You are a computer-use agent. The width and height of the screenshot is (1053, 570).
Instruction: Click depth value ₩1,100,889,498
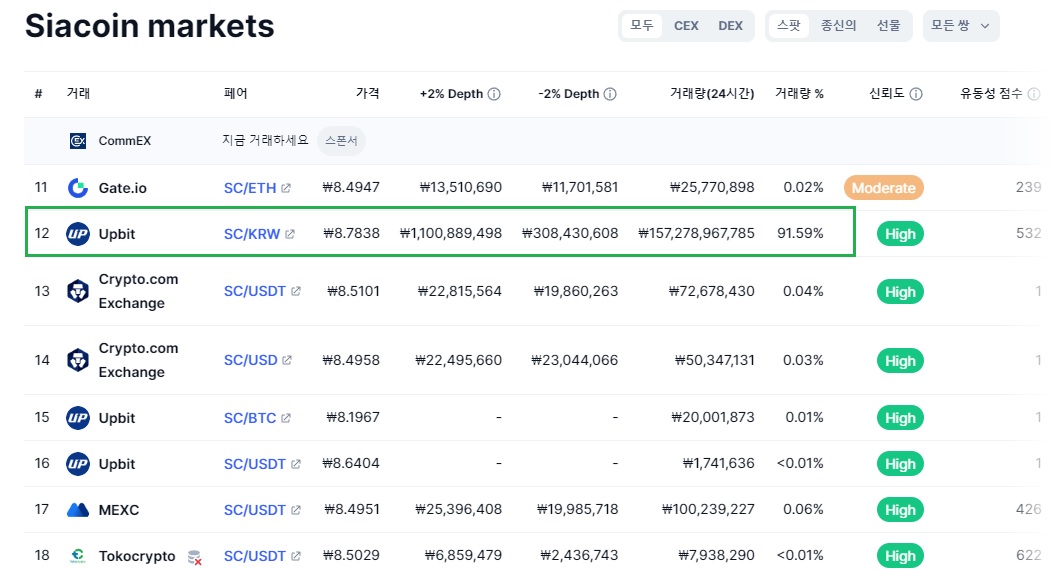tap(451, 234)
